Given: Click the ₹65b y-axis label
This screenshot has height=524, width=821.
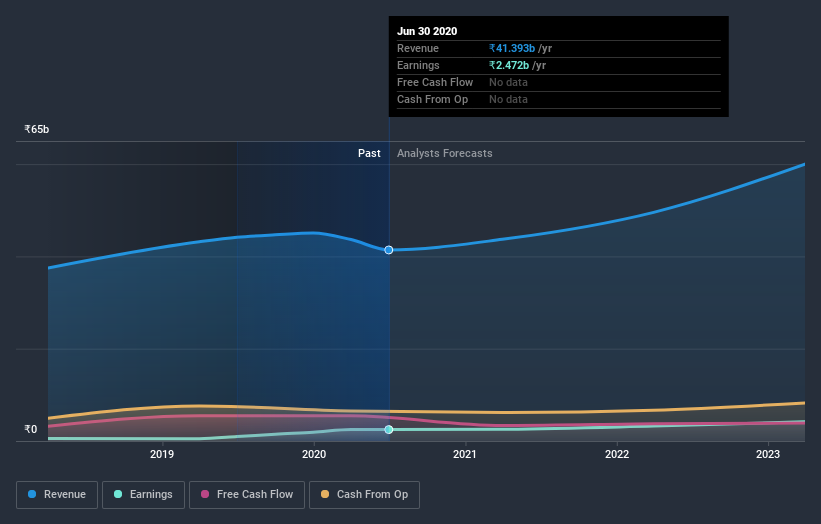Looking at the screenshot, I should 37,129.
